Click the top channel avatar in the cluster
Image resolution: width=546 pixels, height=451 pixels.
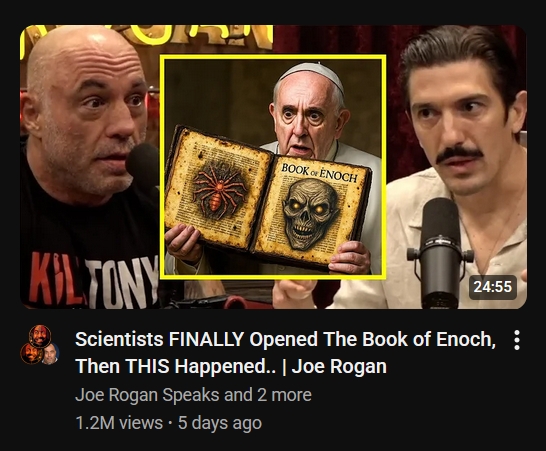point(40,335)
